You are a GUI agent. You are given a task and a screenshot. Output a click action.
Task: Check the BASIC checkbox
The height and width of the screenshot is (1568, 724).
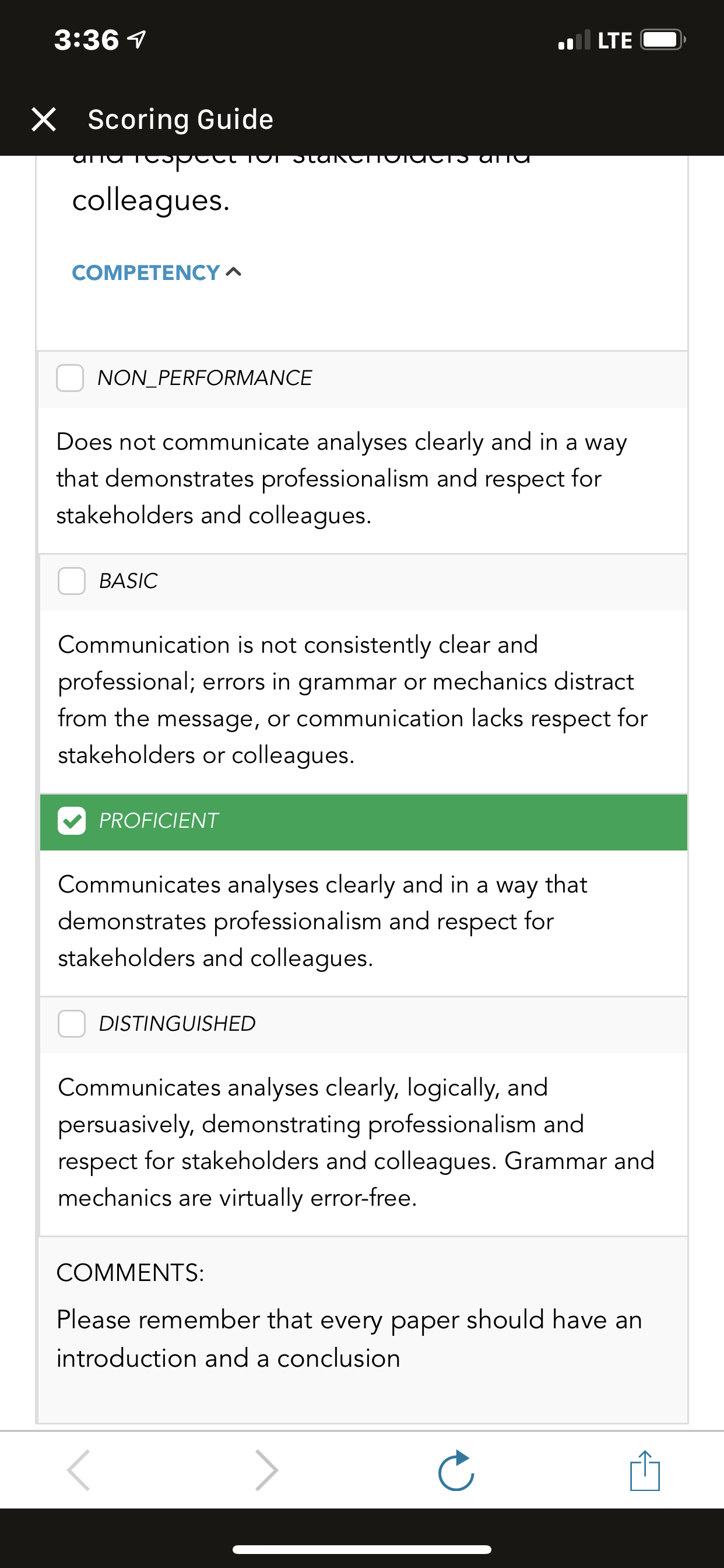(72, 580)
